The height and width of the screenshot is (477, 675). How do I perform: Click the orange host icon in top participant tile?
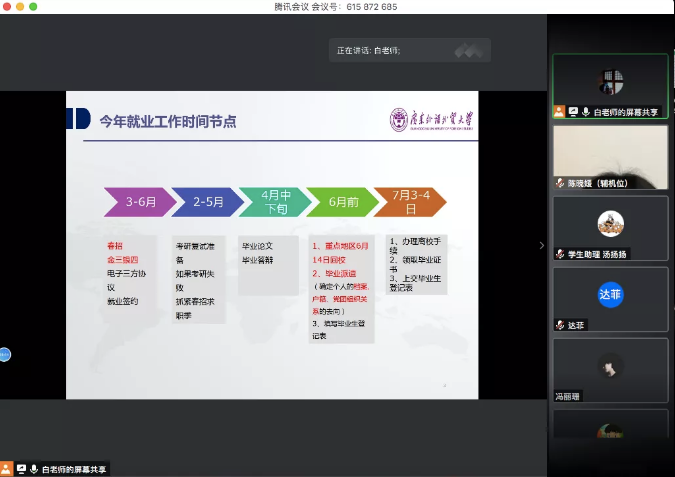click(559, 112)
